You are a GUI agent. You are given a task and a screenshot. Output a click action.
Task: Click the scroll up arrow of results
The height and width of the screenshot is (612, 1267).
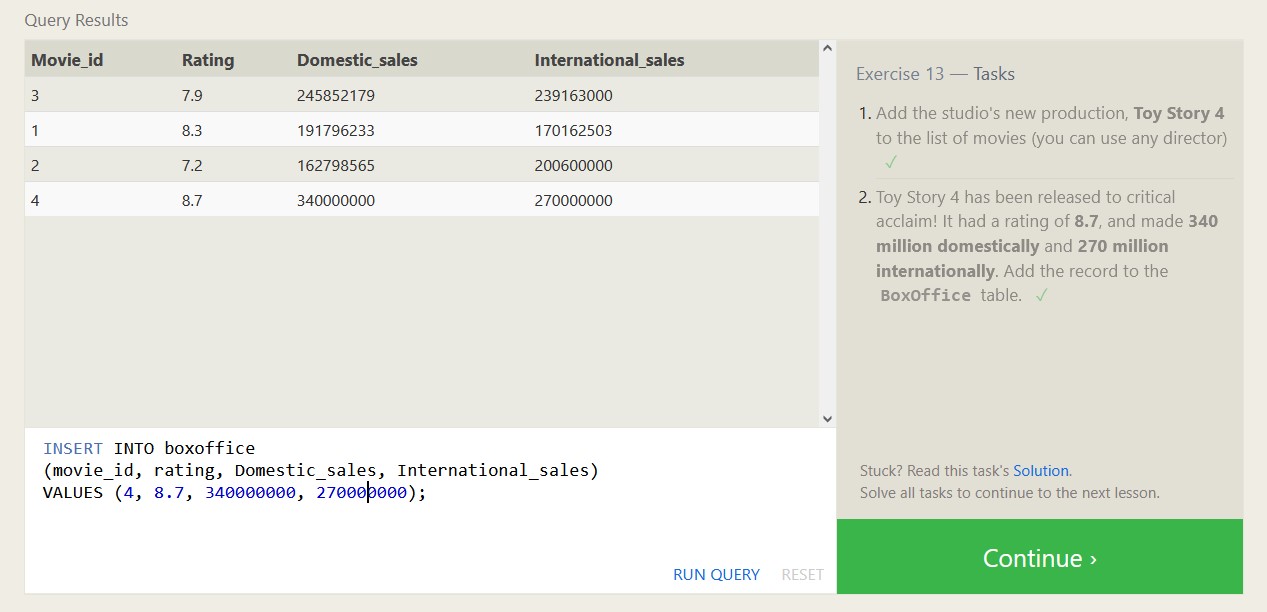tap(827, 48)
